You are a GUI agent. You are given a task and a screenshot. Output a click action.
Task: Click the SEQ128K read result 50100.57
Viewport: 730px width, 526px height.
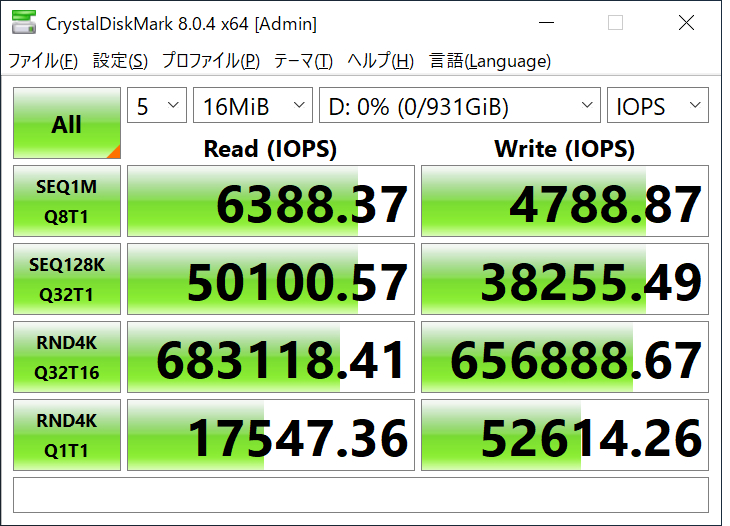(x=270, y=279)
